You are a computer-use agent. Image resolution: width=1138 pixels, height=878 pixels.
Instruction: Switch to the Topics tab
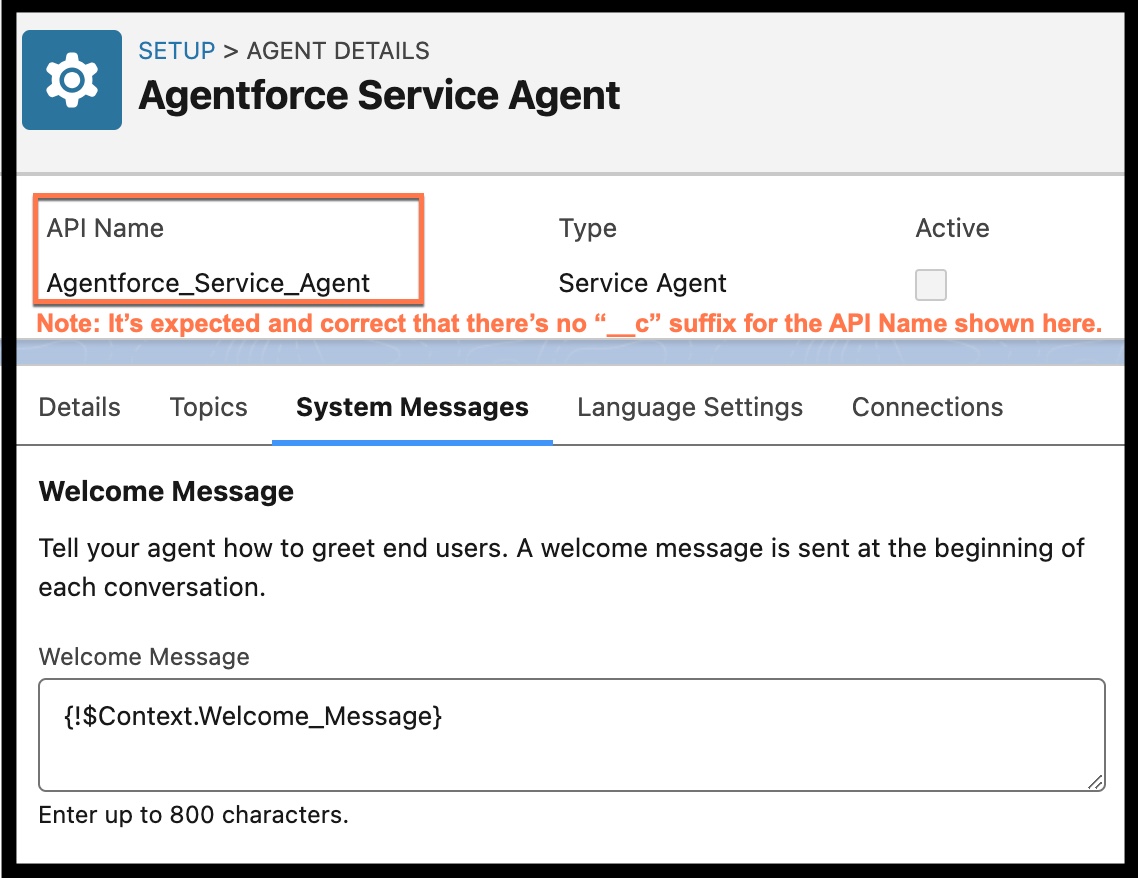(208, 408)
